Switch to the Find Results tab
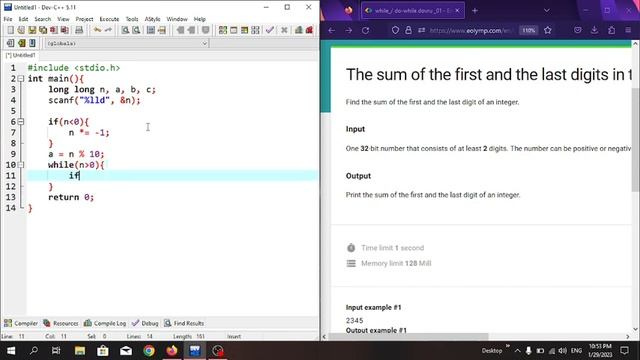 184,323
